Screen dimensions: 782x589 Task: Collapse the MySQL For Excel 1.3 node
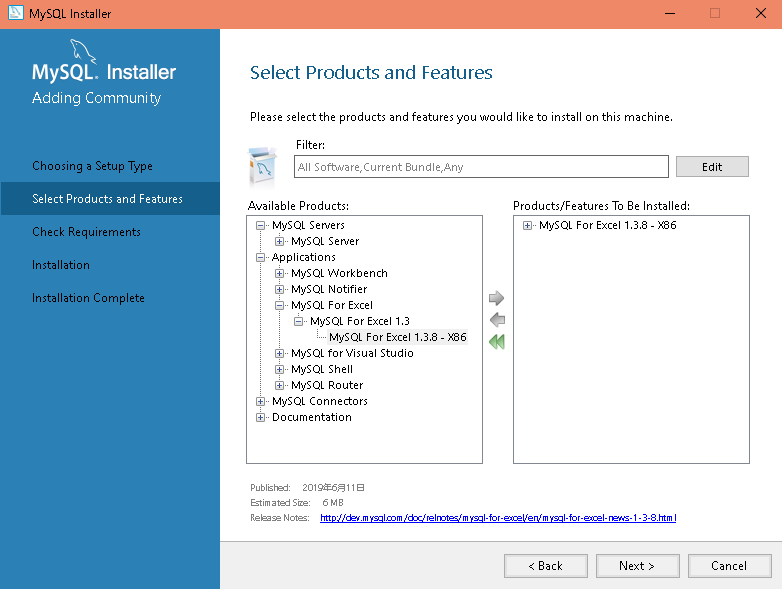click(298, 321)
